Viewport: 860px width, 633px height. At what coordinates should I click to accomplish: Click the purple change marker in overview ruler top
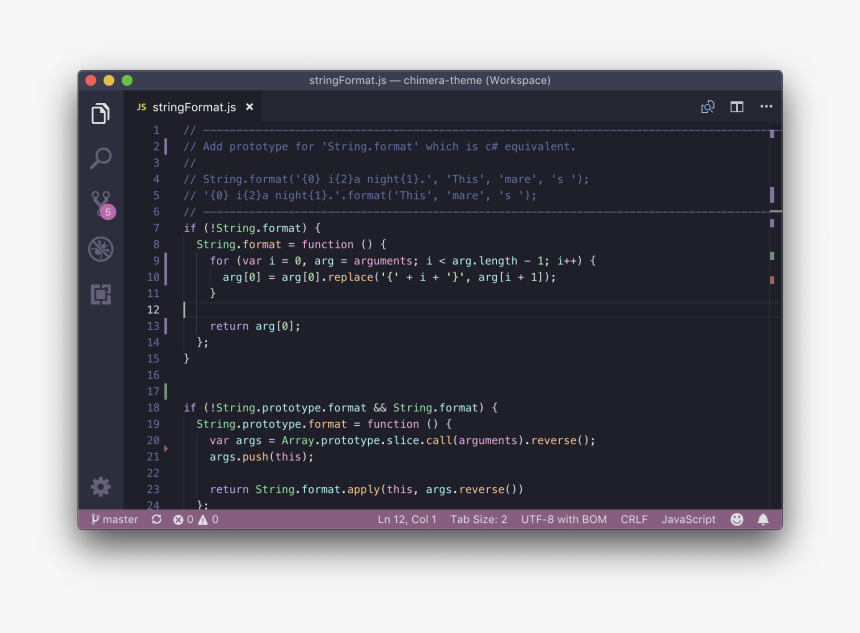pyautogui.click(x=772, y=134)
